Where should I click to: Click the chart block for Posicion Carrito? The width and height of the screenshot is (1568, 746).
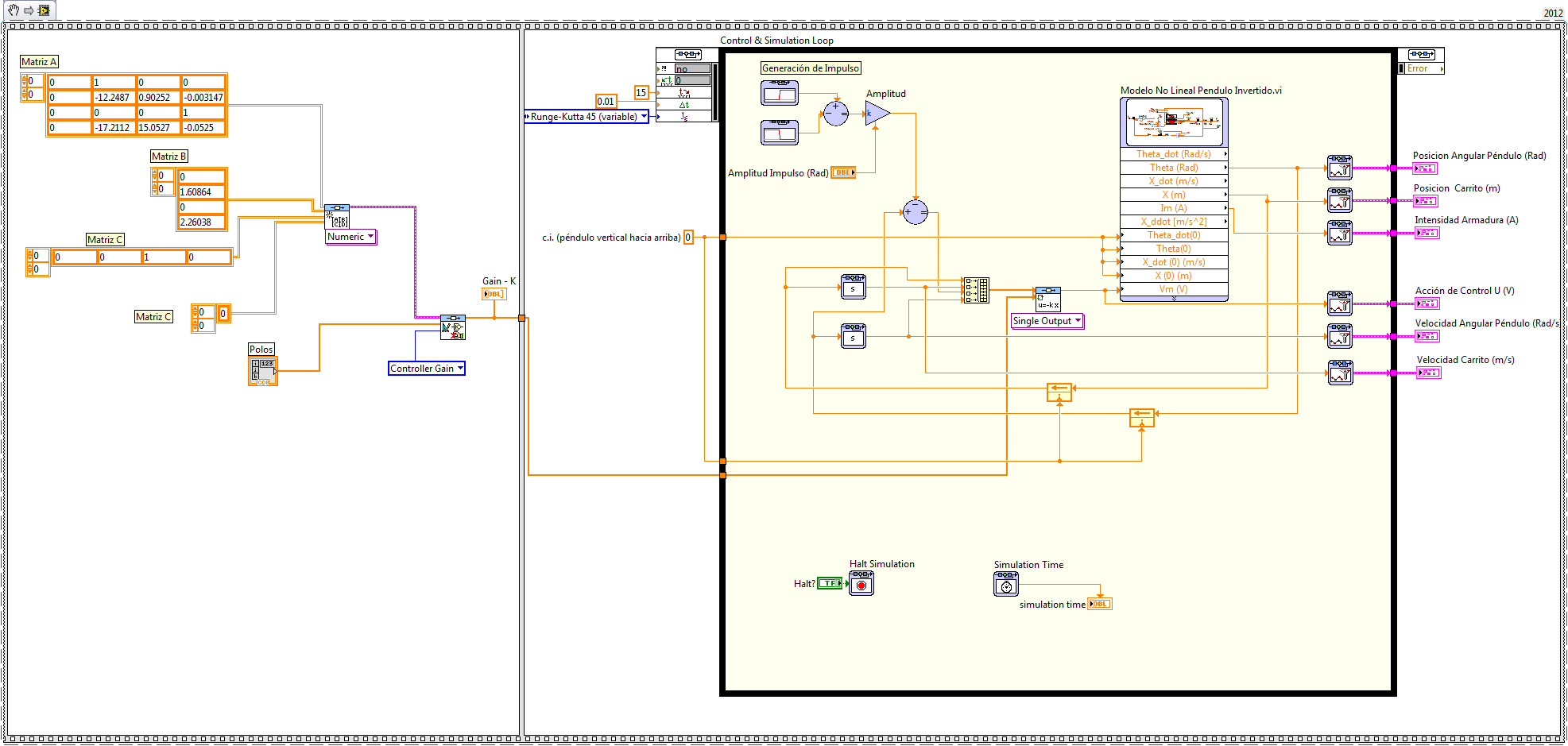tap(1340, 200)
